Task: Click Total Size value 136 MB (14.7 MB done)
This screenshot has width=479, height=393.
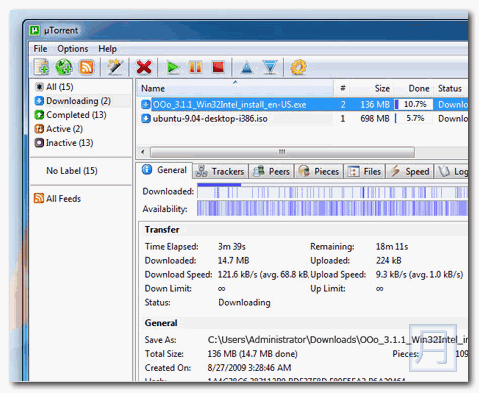Action: coord(252,354)
